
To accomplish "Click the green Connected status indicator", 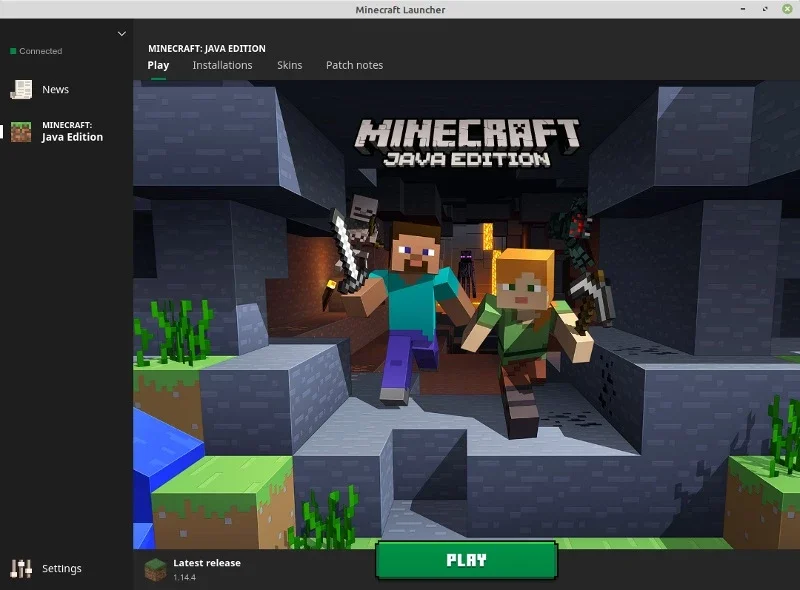I will [13, 51].
